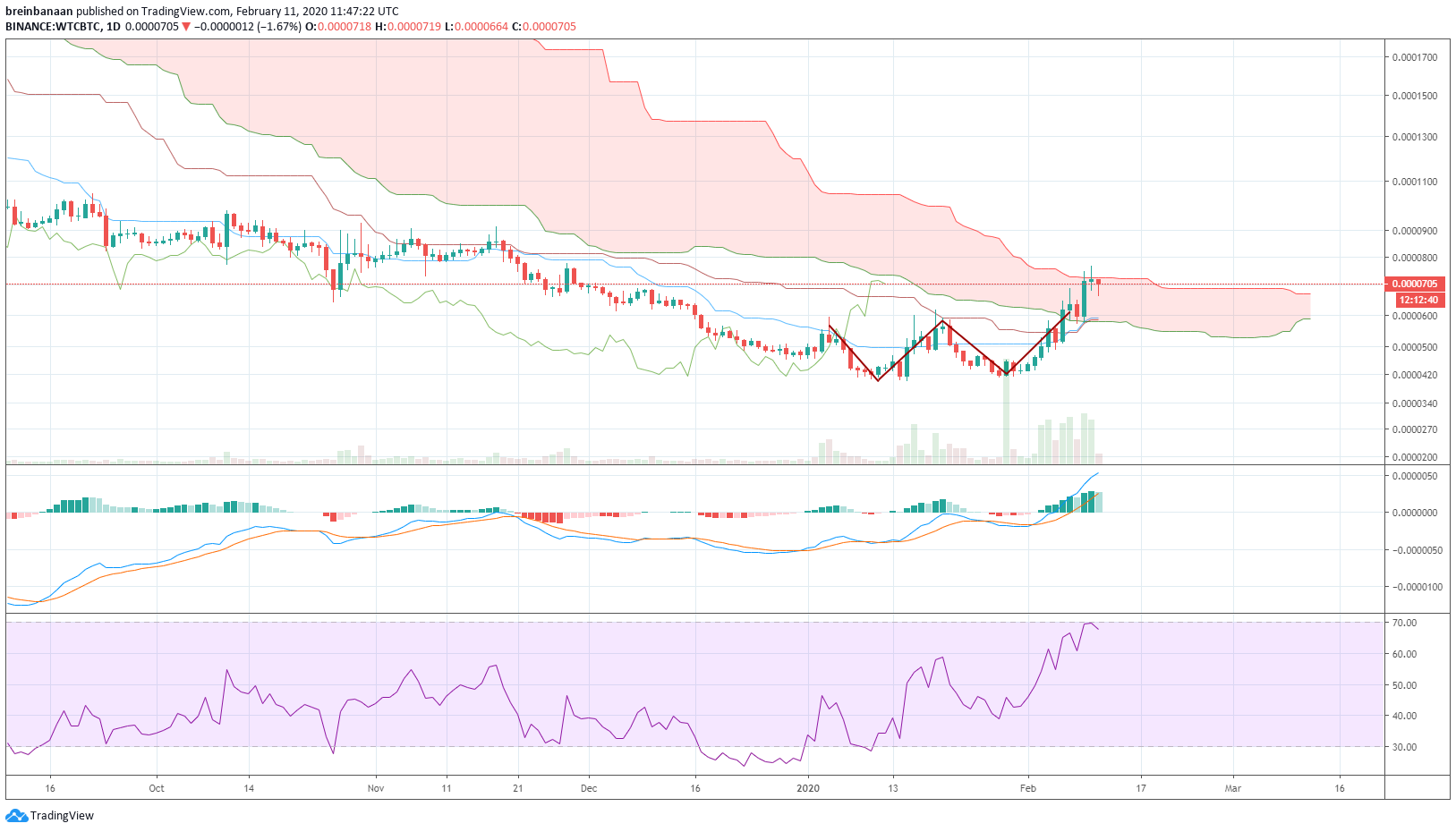Click the 17 February tick on time axis

1141,788
